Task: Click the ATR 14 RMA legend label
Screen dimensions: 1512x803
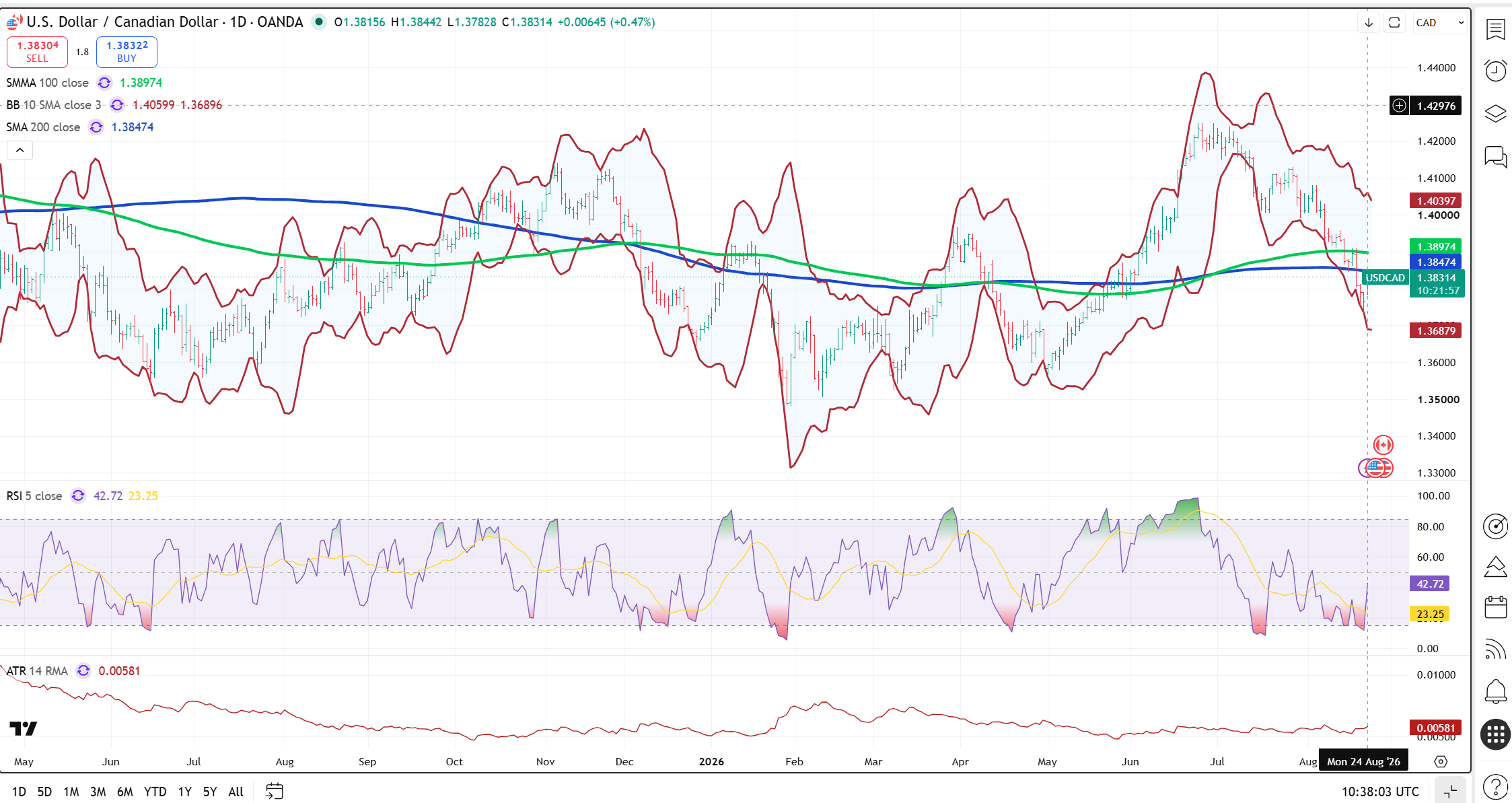Action: tap(37, 671)
